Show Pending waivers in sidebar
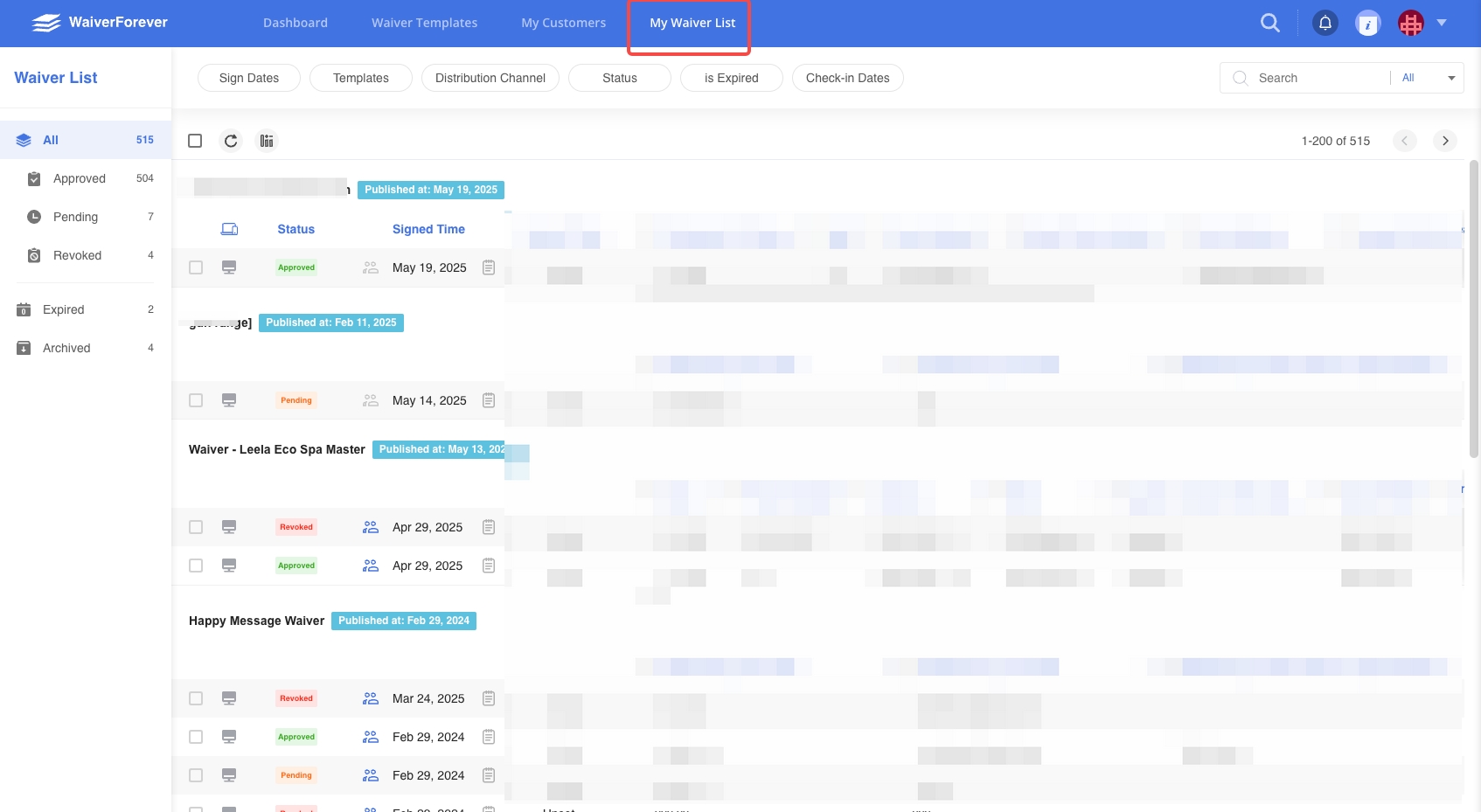The image size is (1481, 812). (75, 217)
